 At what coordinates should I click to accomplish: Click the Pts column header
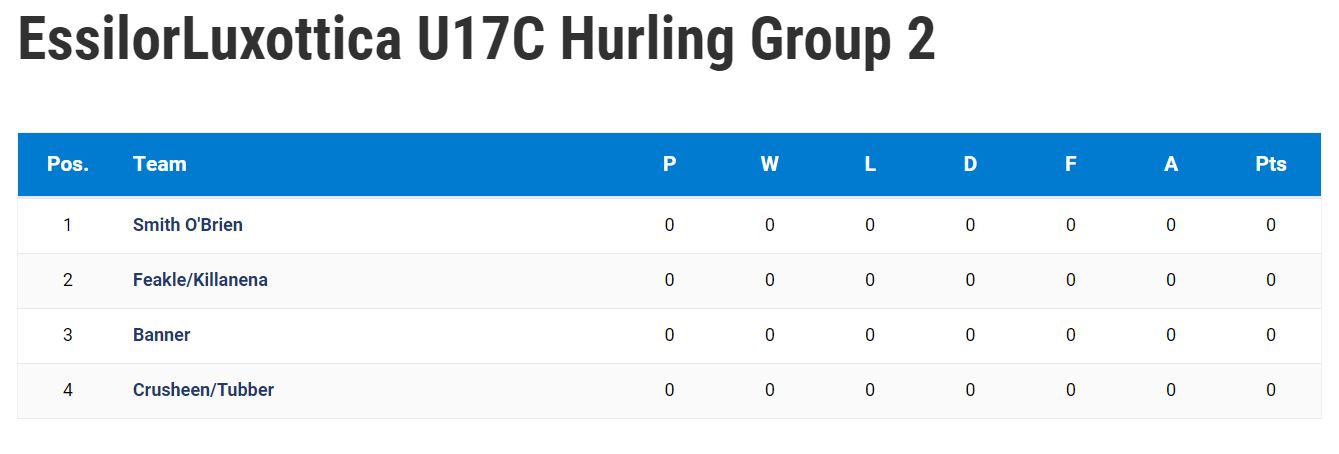1271,164
